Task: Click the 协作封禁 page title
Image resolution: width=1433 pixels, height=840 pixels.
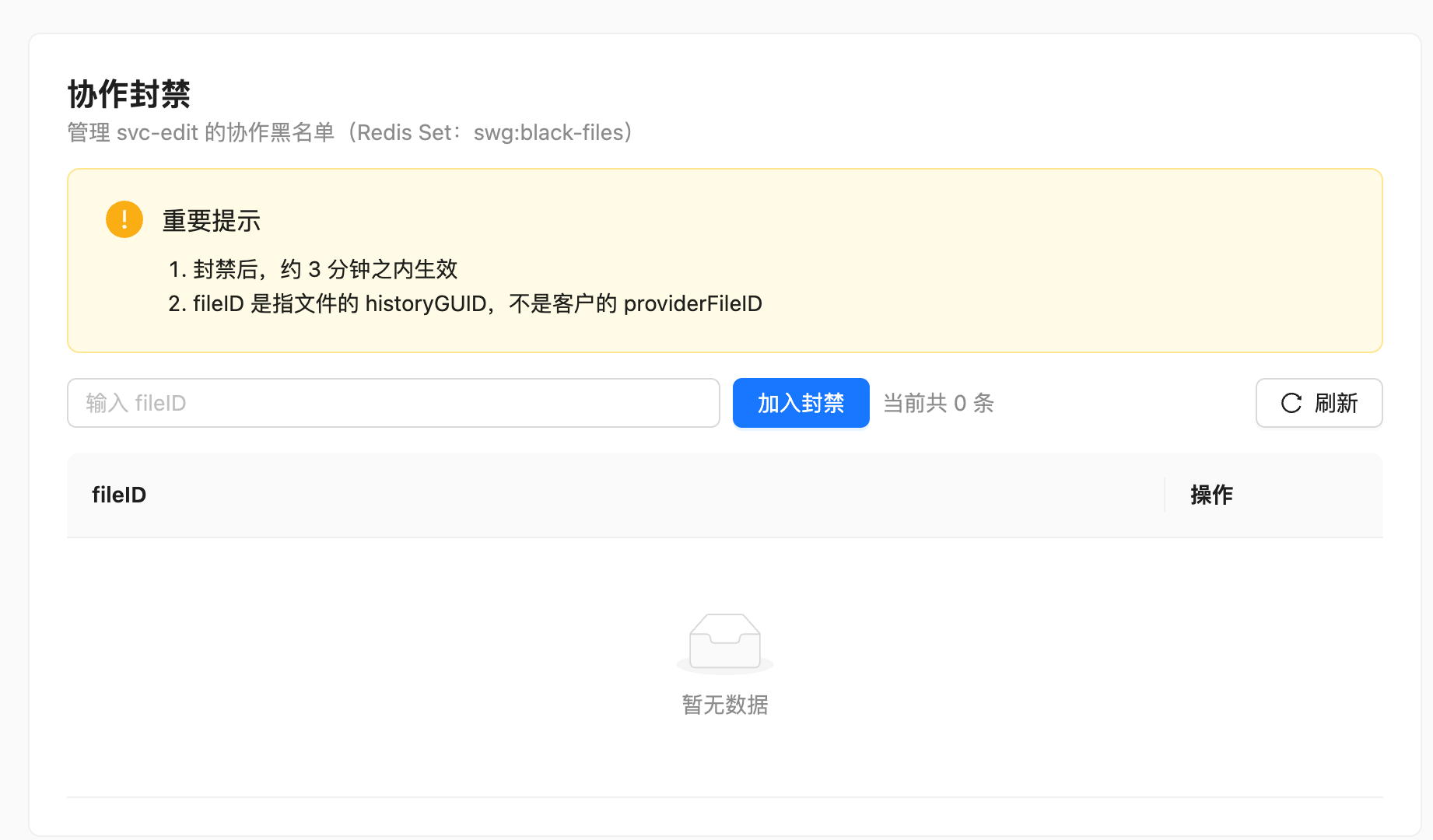Action: coord(129,94)
